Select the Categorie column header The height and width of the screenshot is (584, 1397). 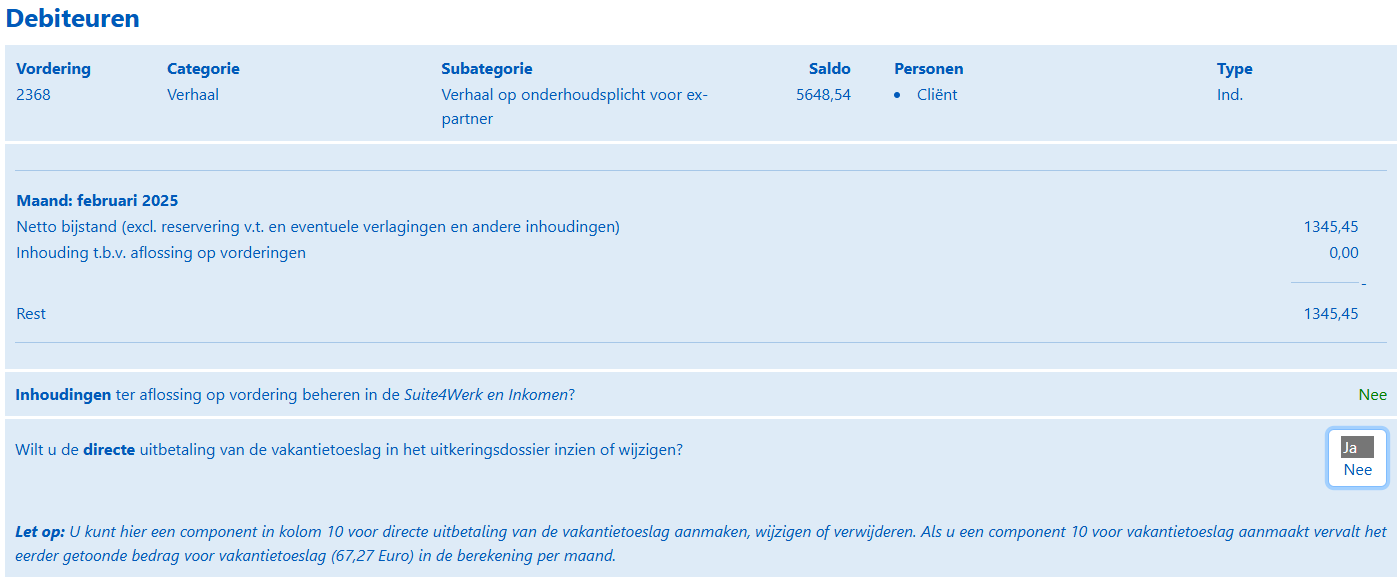click(x=203, y=69)
